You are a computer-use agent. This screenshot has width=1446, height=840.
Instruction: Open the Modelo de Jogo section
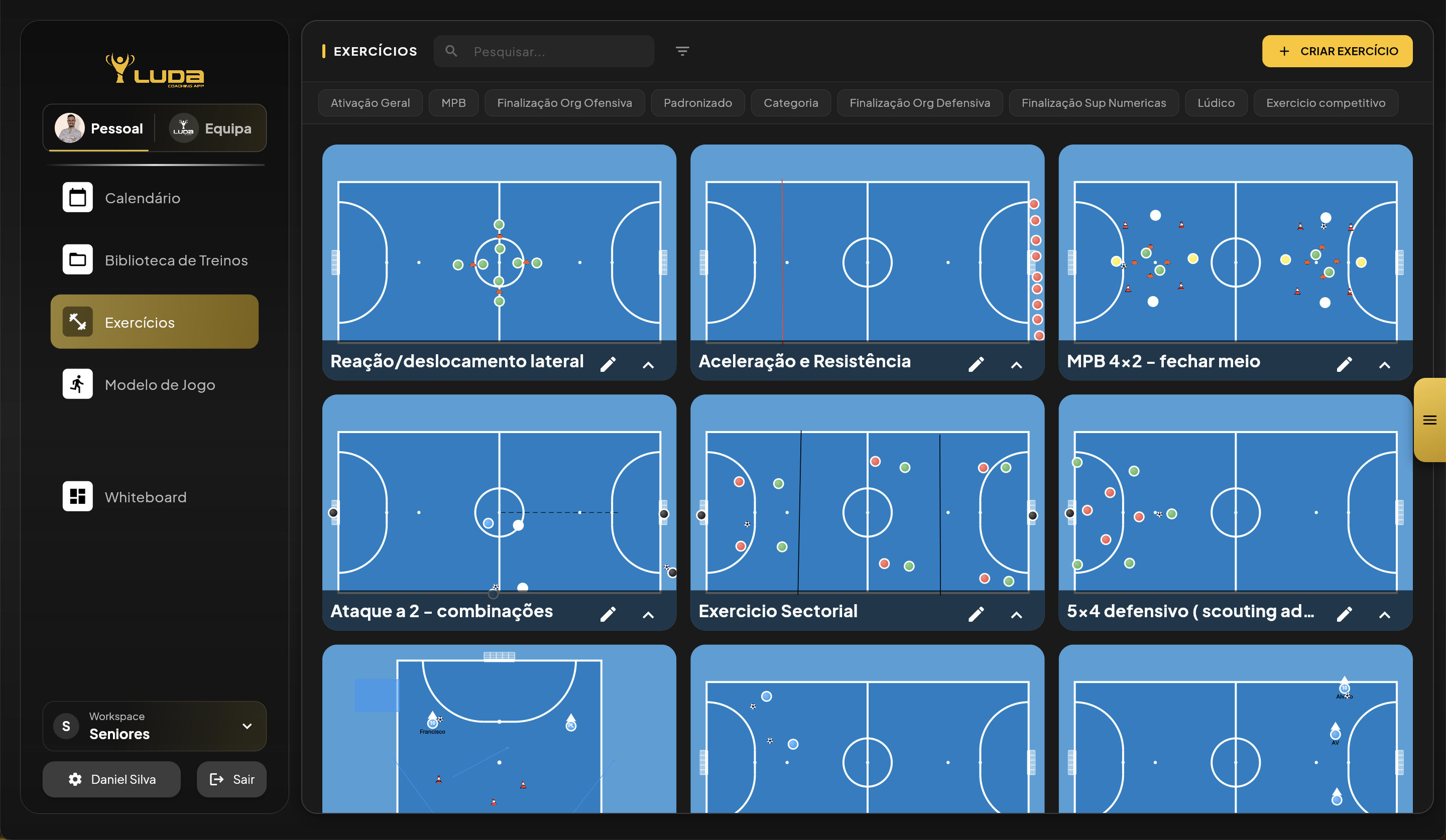(x=160, y=384)
